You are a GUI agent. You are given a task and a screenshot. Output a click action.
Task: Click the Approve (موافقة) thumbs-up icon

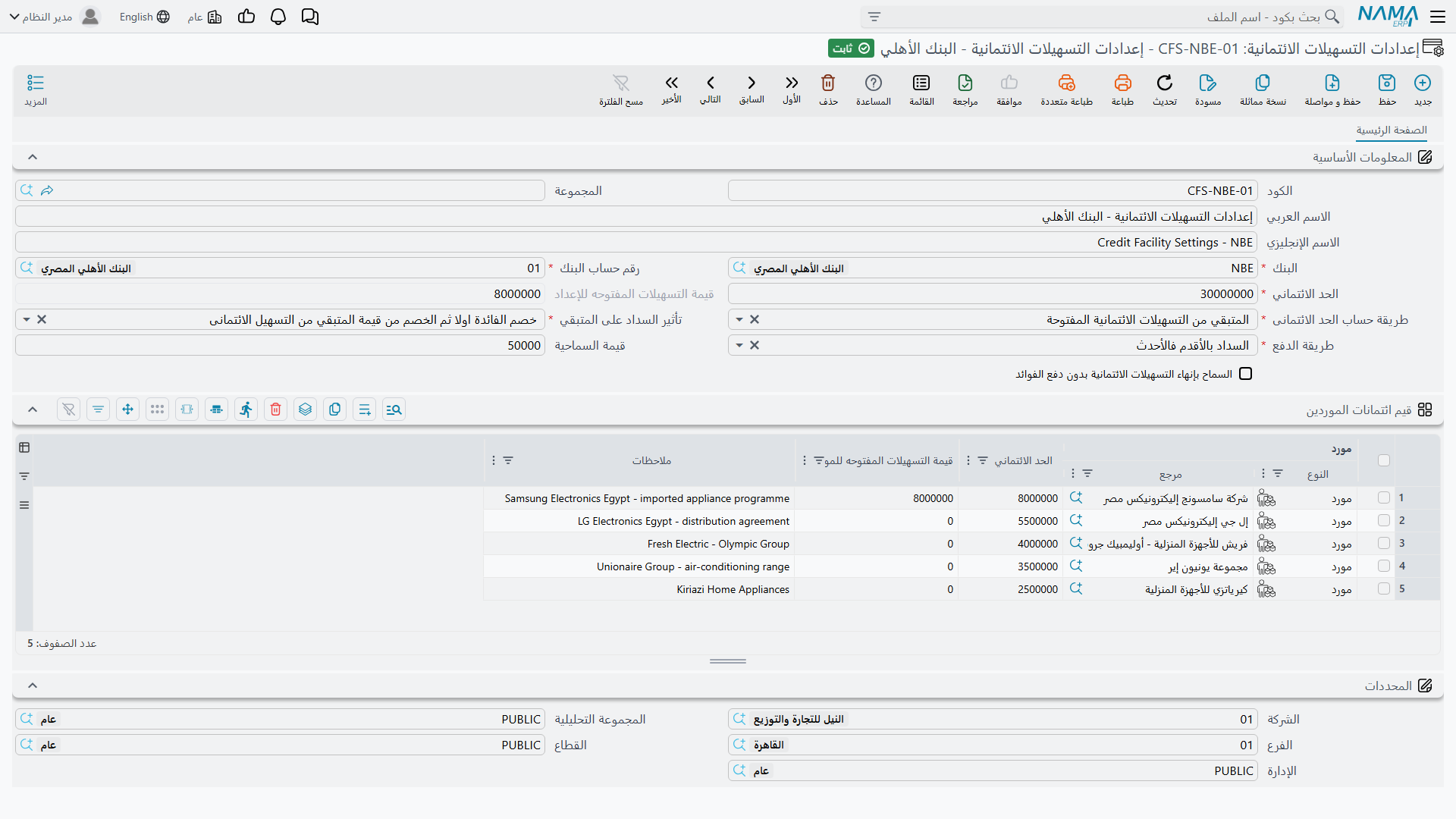[1009, 89]
